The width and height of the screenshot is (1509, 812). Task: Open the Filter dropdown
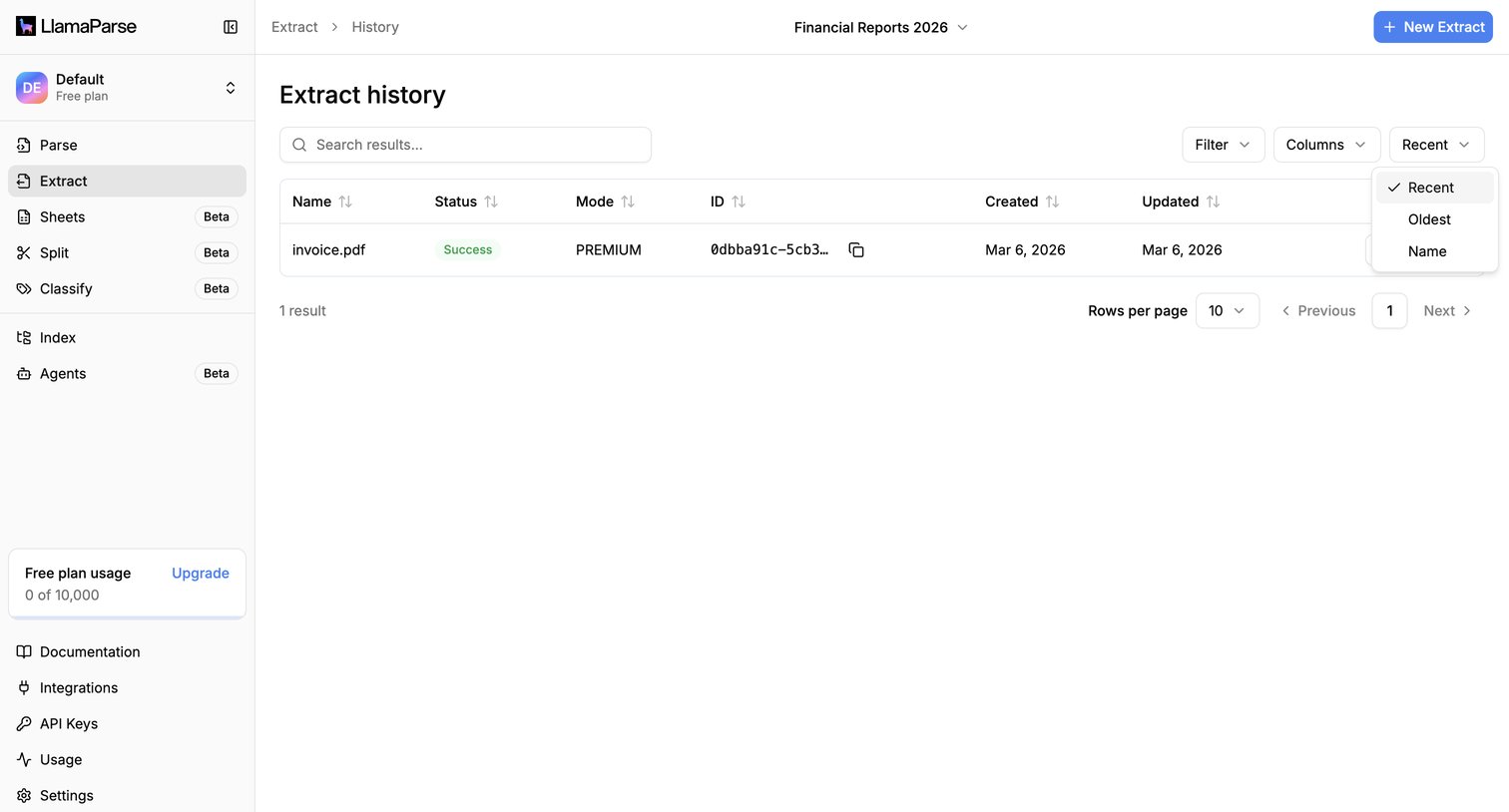tap(1224, 145)
